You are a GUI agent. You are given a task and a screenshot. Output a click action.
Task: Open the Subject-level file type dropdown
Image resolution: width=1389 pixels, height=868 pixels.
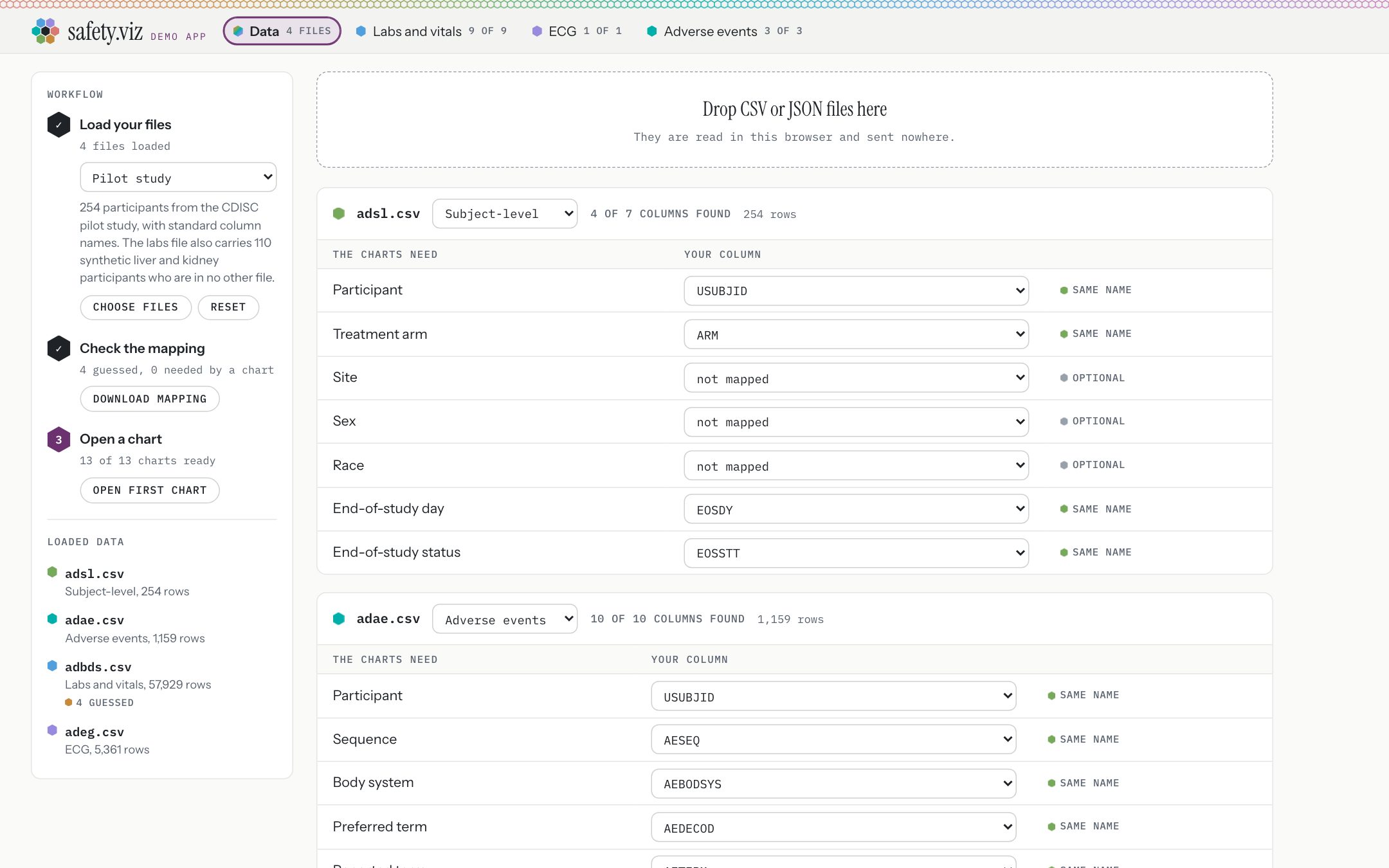(x=505, y=213)
